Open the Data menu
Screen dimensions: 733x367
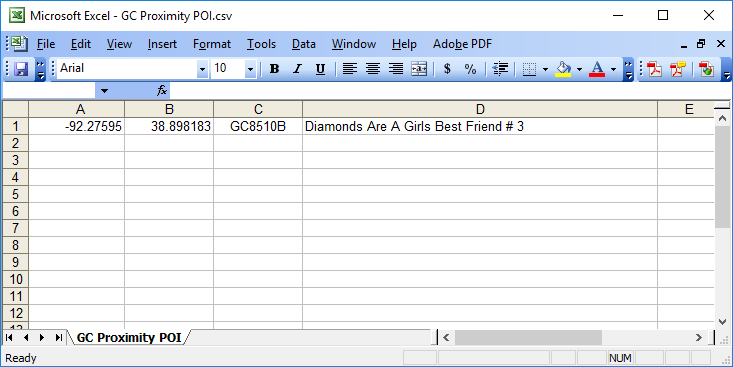[x=303, y=44]
